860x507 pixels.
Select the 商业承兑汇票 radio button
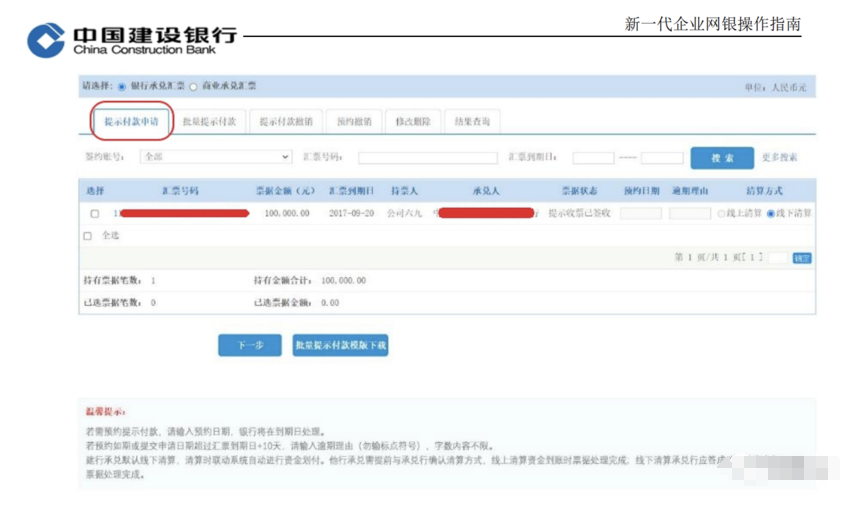[x=194, y=87]
